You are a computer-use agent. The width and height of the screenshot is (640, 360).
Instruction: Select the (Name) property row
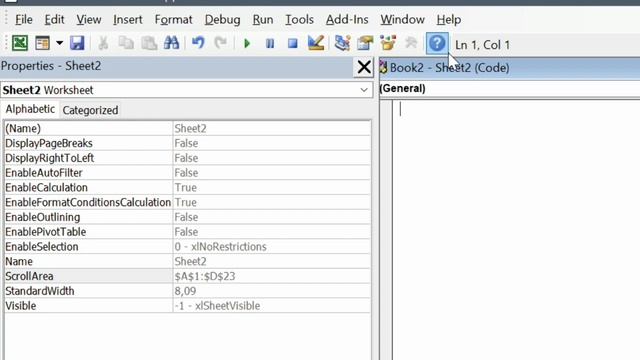(x=187, y=129)
